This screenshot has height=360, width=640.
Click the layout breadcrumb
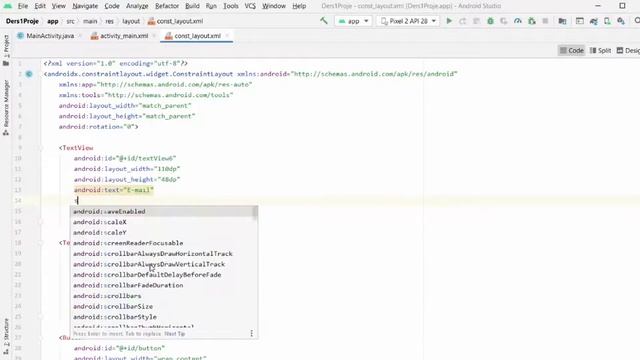131,21
